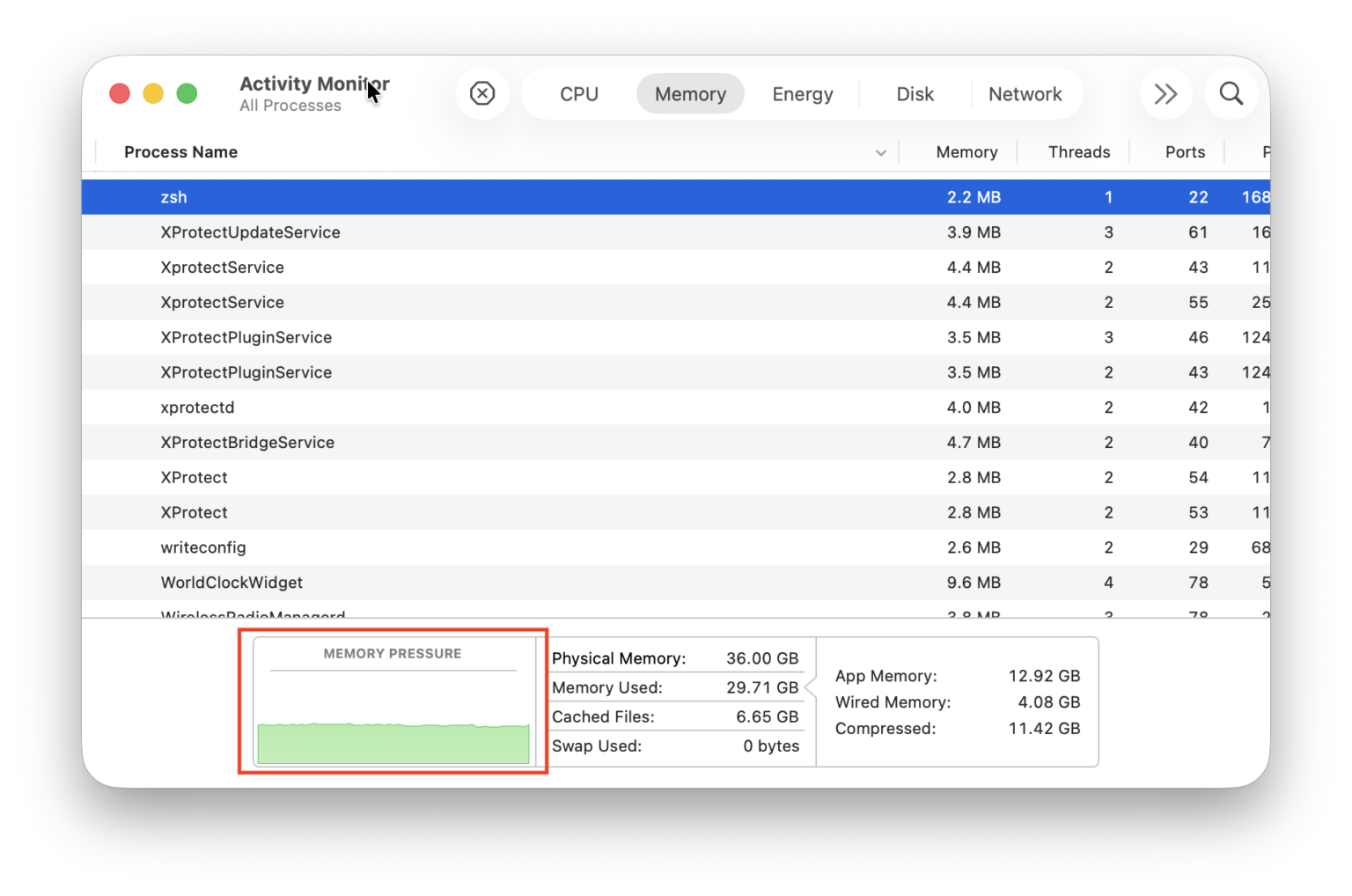Select the XProtectBridgeService process

coord(676,443)
